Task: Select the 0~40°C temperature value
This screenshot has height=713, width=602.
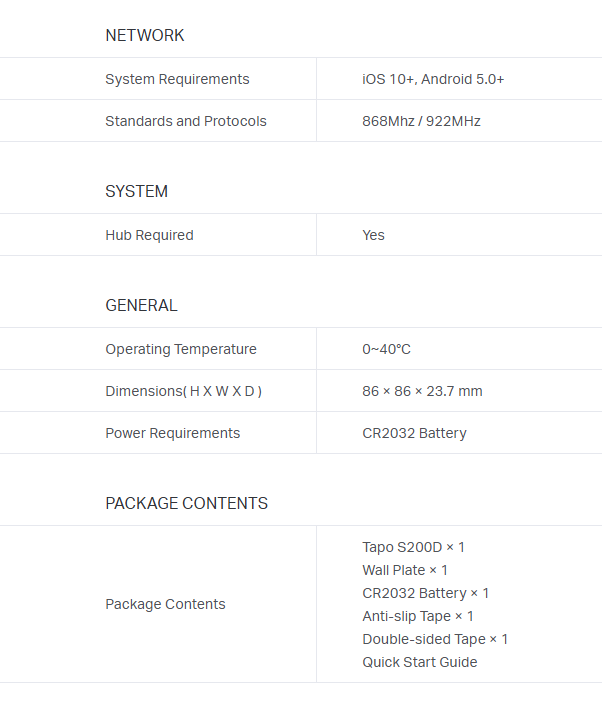Action: tap(386, 349)
